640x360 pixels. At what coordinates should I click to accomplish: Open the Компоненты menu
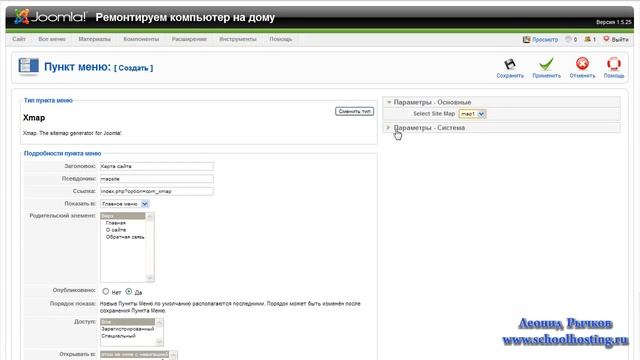[x=141, y=39]
